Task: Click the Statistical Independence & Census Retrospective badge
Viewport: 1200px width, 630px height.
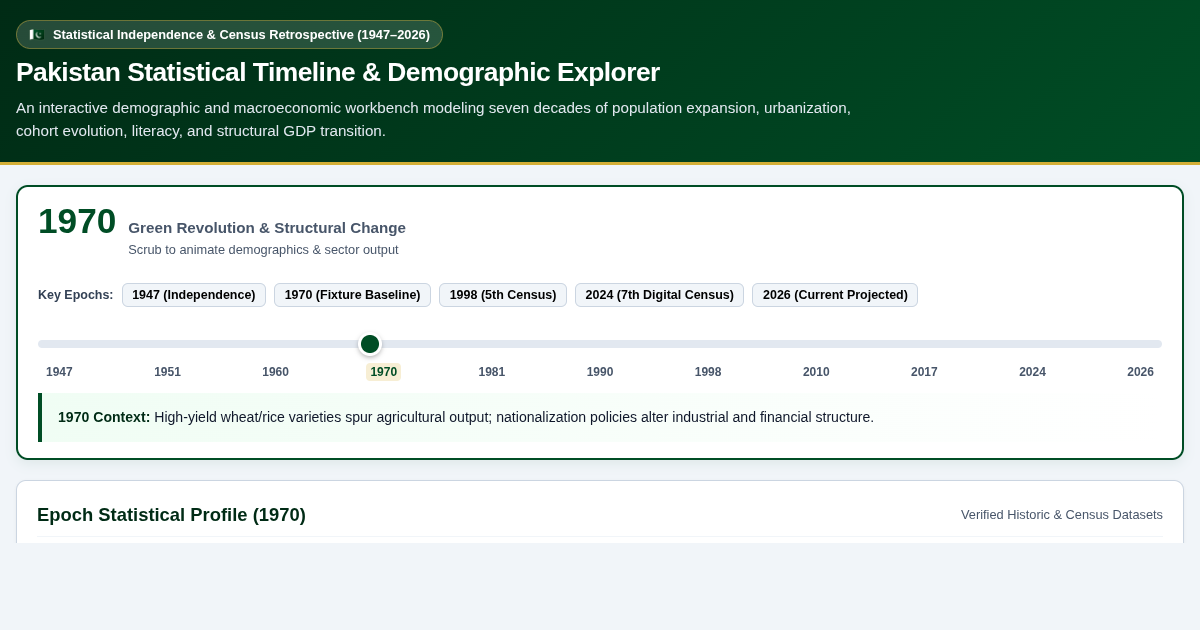Action: 229,34
